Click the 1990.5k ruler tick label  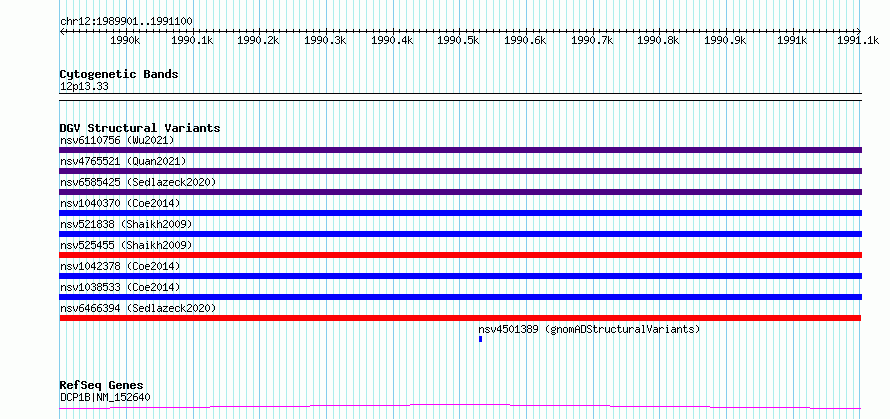459,40
